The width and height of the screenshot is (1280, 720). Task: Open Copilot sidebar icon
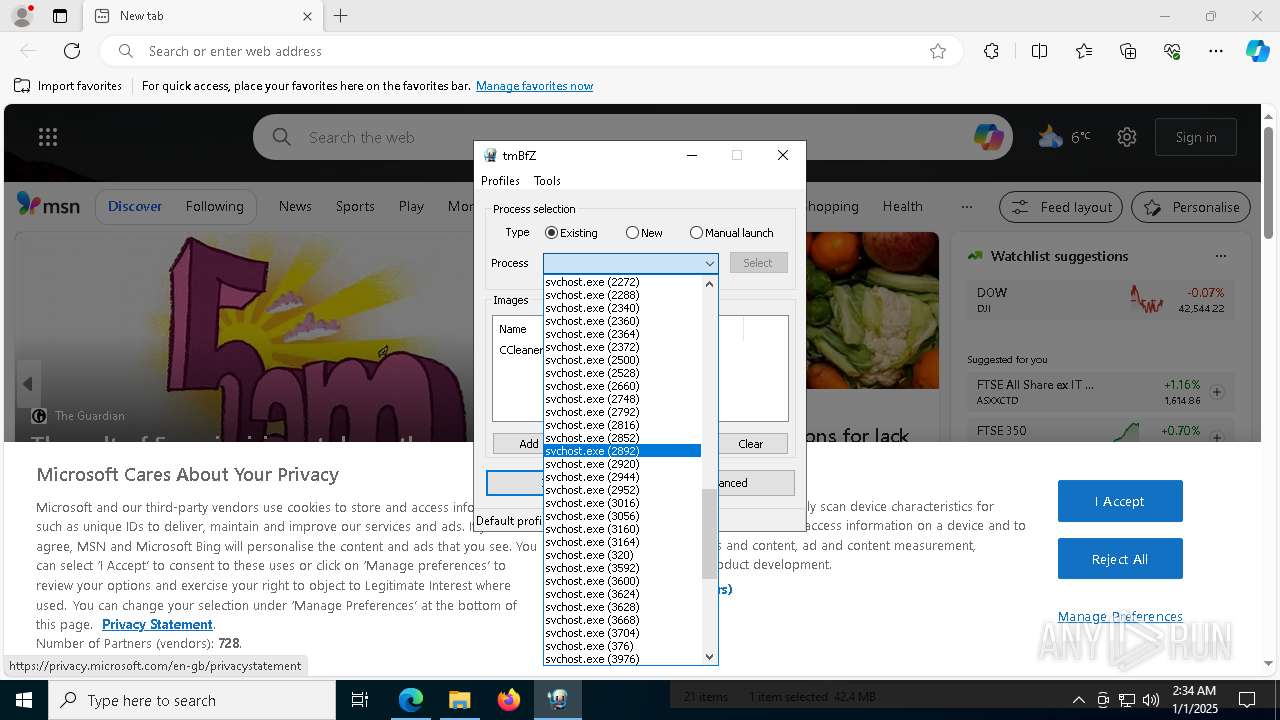click(1257, 51)
